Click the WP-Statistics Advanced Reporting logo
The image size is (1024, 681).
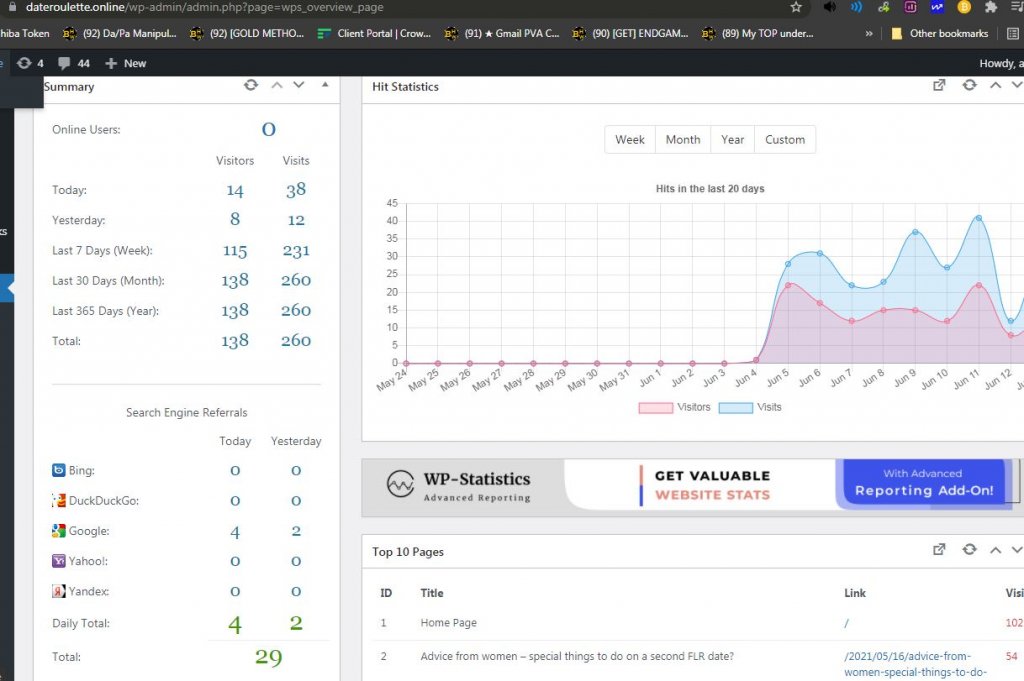(x=458, y=486)
